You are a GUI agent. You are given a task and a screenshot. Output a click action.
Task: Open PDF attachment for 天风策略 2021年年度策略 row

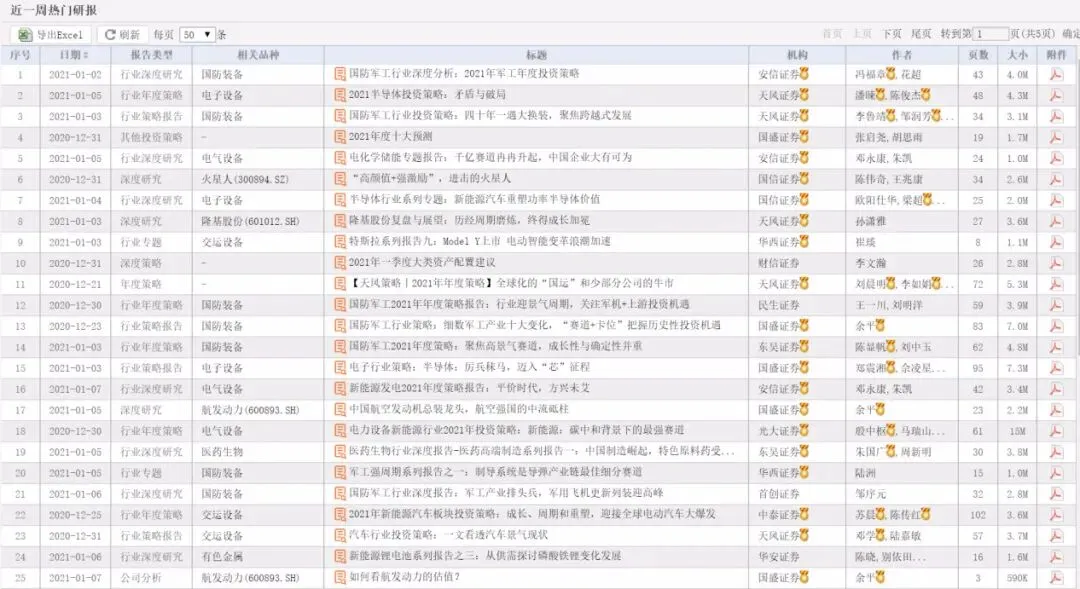1055,284
